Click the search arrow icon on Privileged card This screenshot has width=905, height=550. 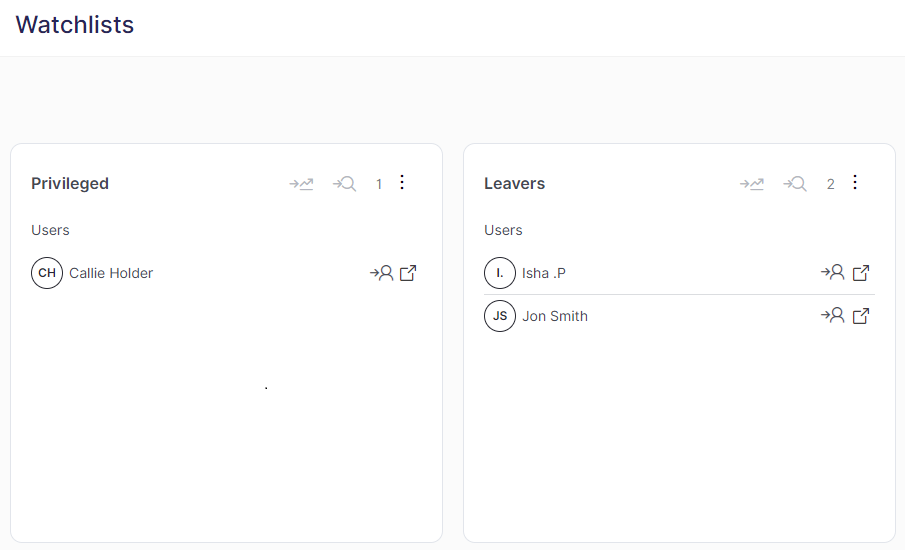(x=345, y=184)
